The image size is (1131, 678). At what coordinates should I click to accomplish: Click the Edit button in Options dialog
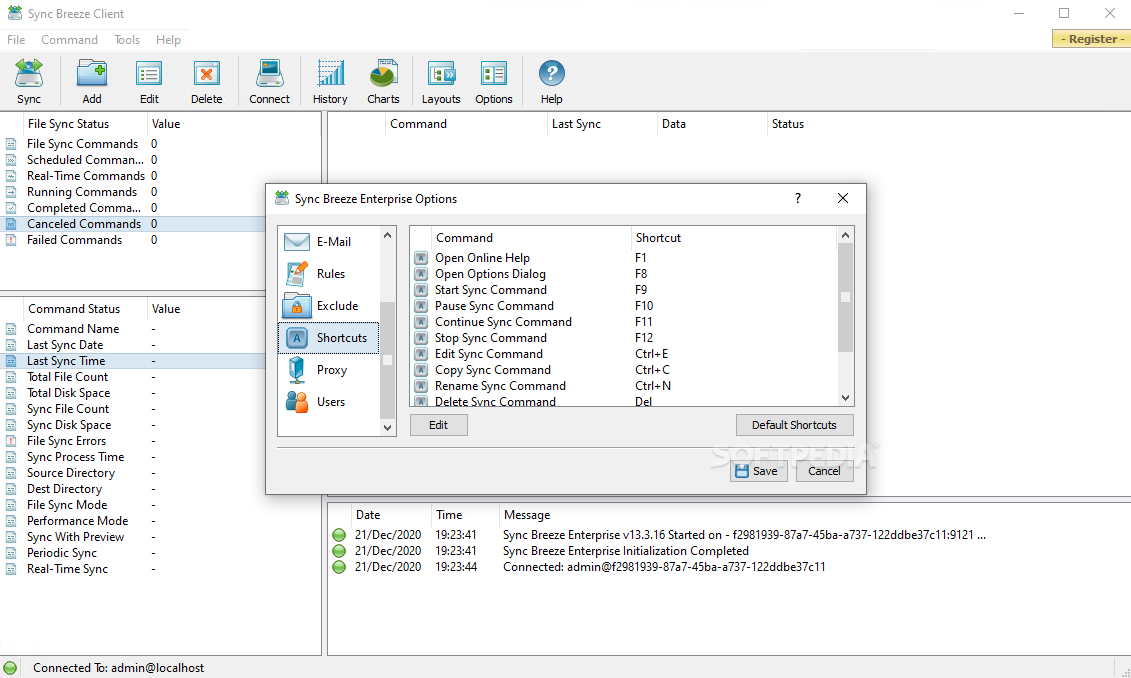click(x=439, y=425)
